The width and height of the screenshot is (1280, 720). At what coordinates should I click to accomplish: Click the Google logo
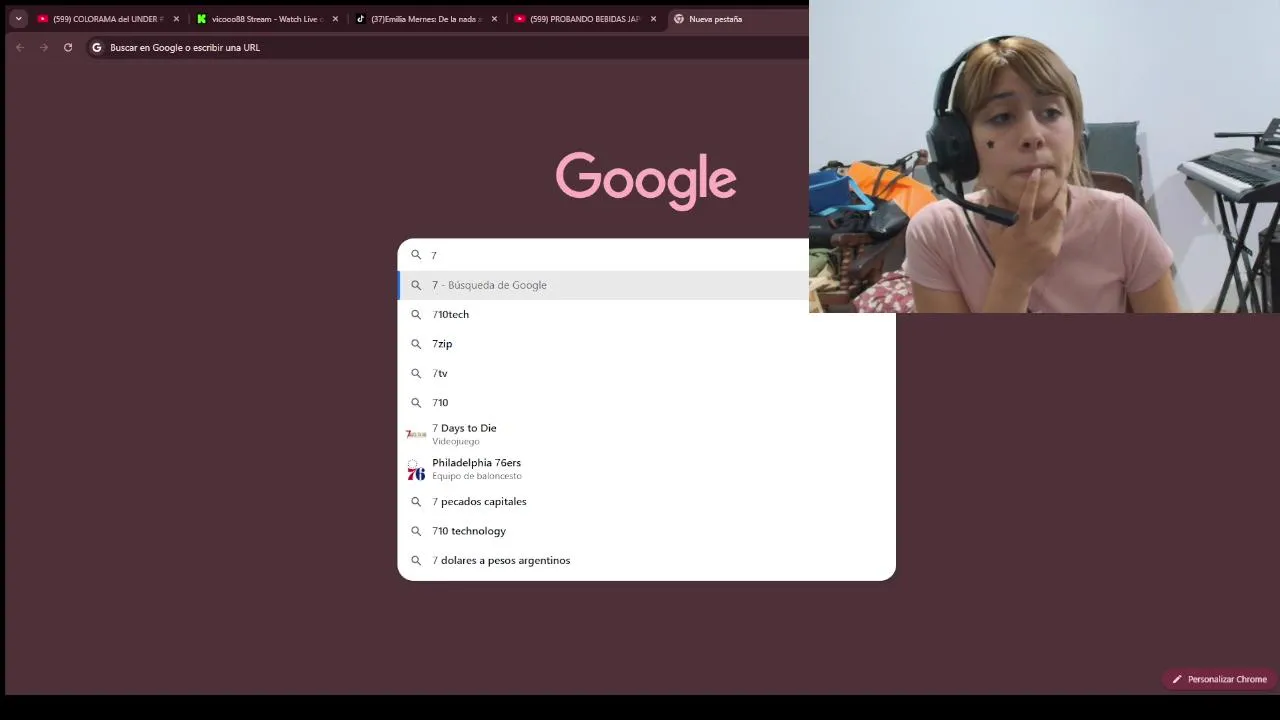[x=646, y=181]
